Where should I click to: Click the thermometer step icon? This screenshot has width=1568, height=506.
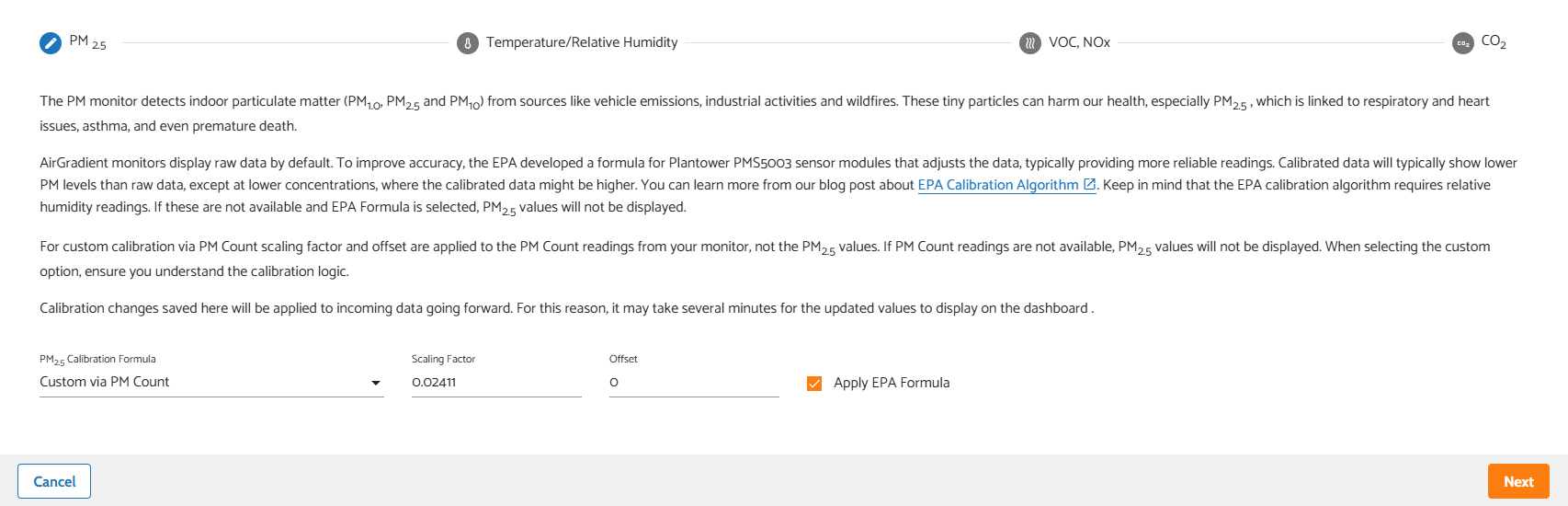click(x=468, y=43)
